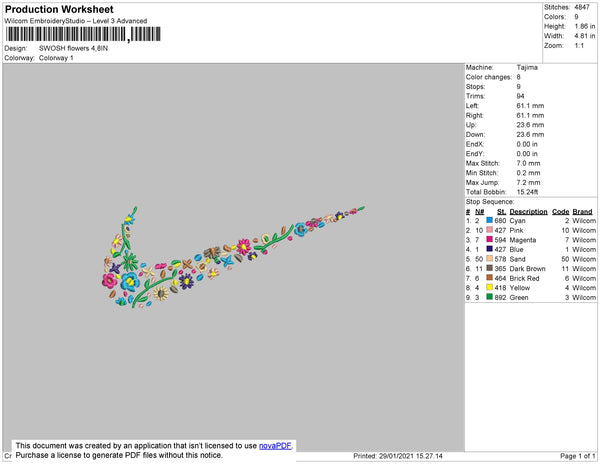Click the Height value 1.86 in

[585, 26]
